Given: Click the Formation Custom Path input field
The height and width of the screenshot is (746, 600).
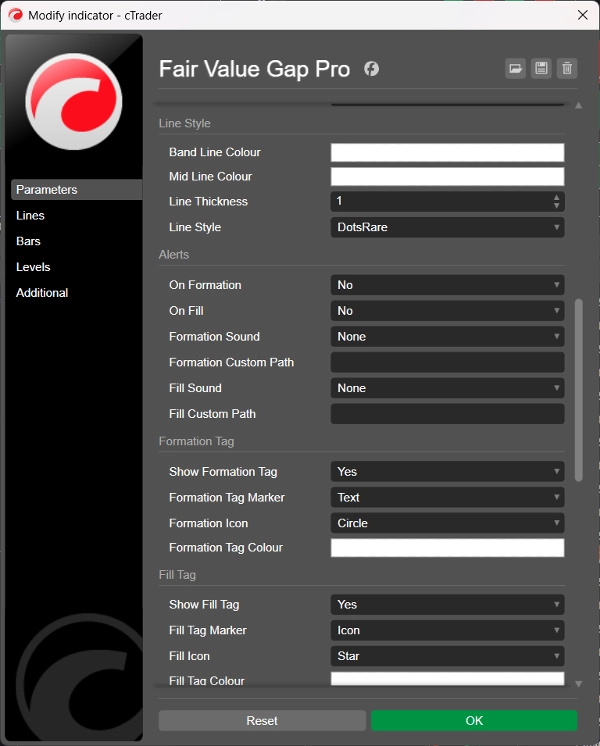Looking at the screenshot, I should tap(447, 362).
